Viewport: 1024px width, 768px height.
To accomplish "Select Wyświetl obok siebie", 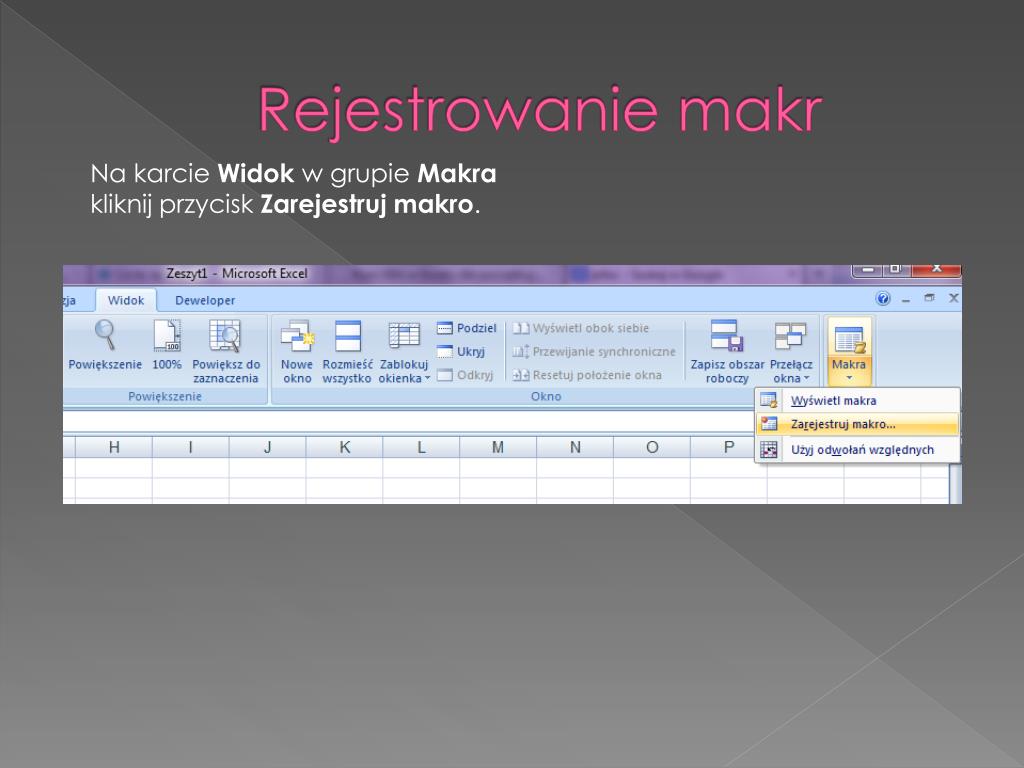I will [581, 328].
